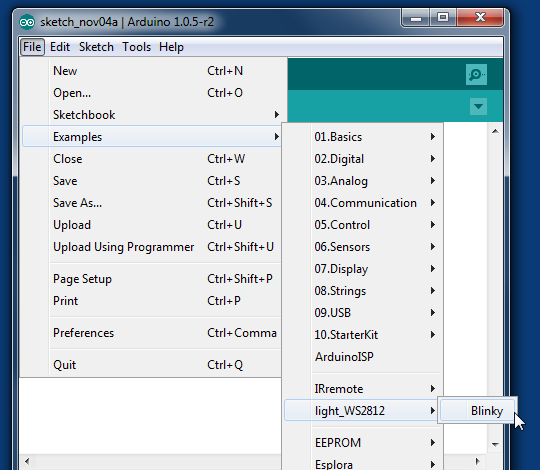The image size is (540, 470).
Task: Select Page Setup menu entry
Action: pos(152,279)
